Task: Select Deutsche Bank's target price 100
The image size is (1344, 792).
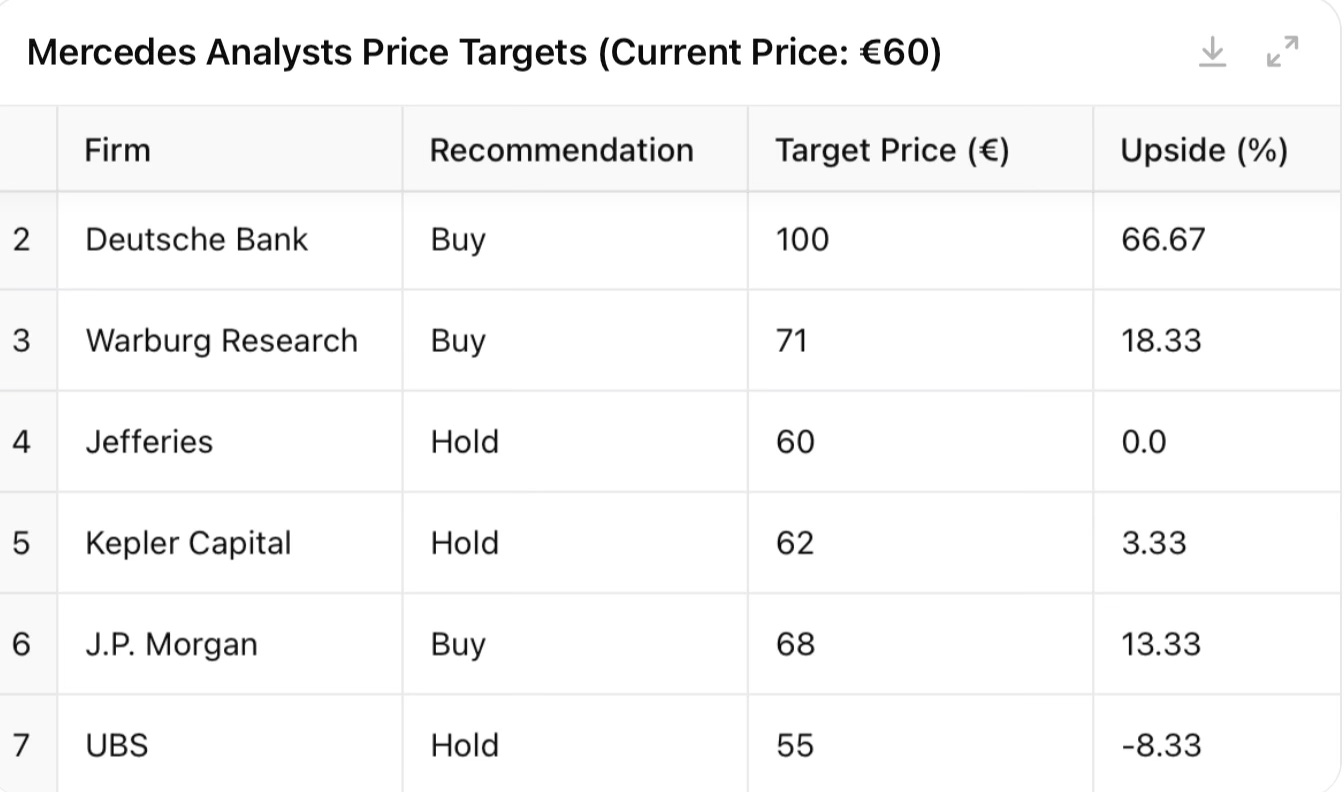Action: coord(802,240)
